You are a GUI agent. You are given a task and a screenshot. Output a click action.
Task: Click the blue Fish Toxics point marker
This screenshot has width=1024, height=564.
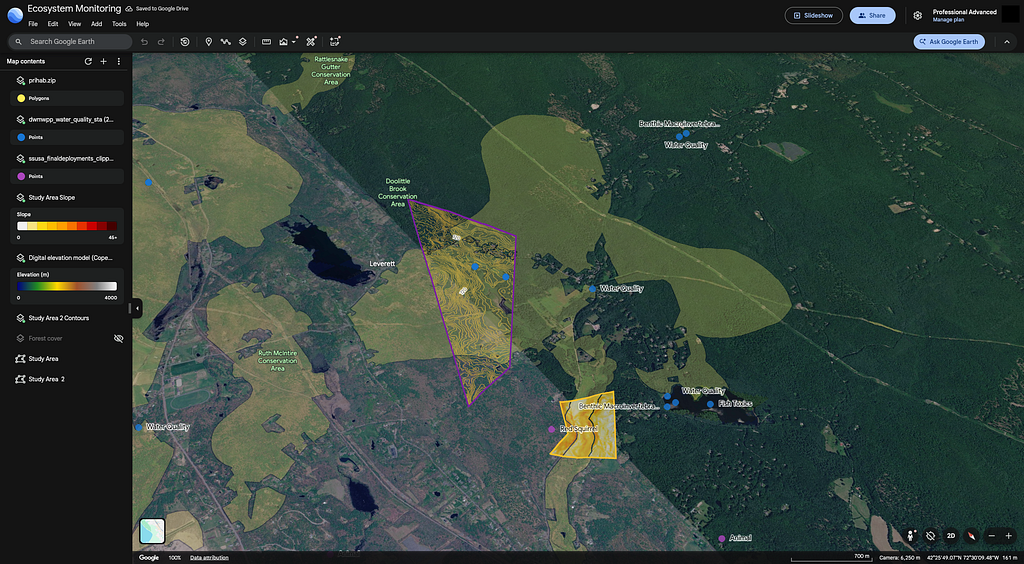pyautogui.click(x=711, y=404)
